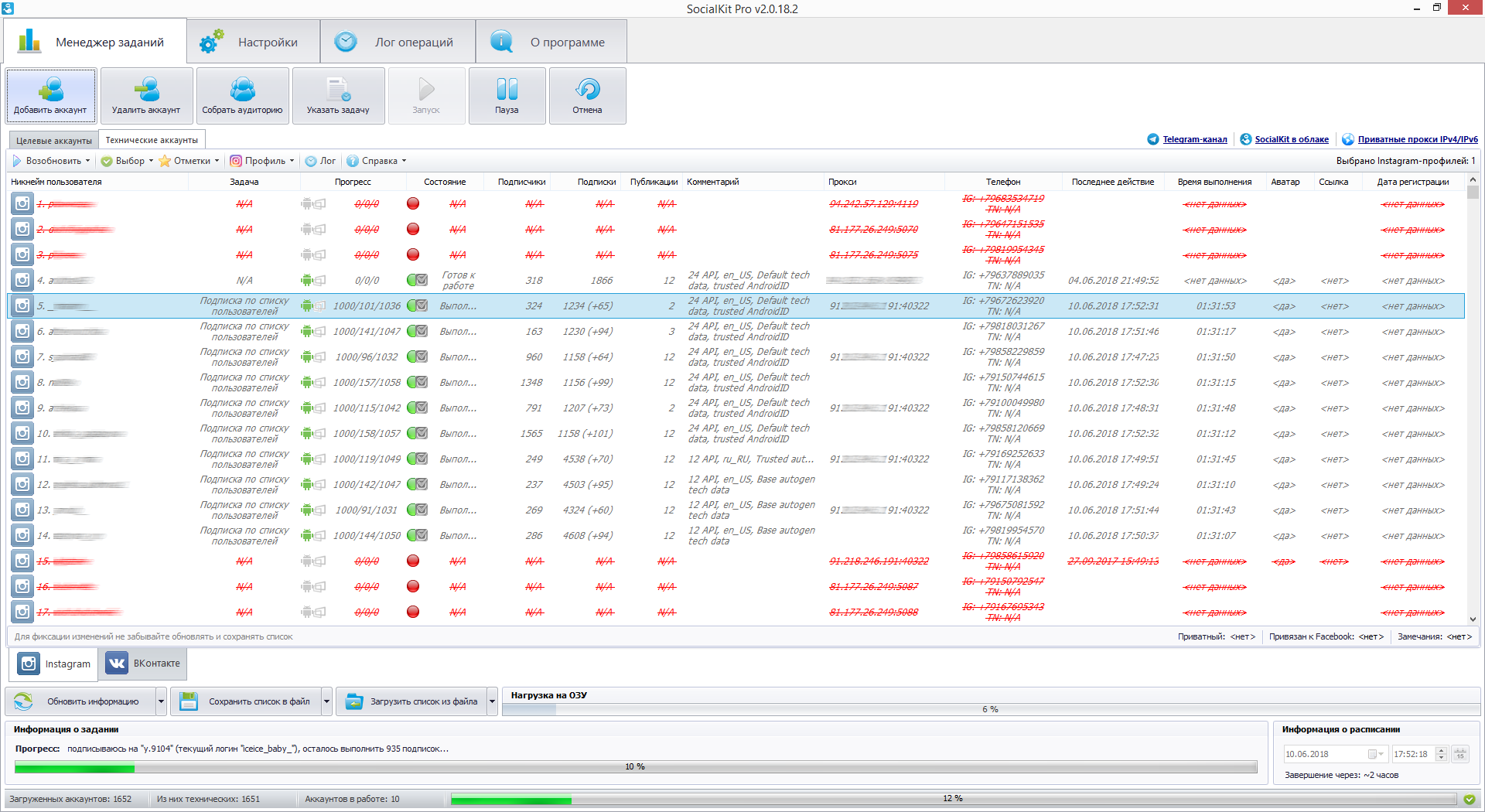Click the Сохранить список в файл button
The image size is (1485, 812).
(x=247, y=701)
